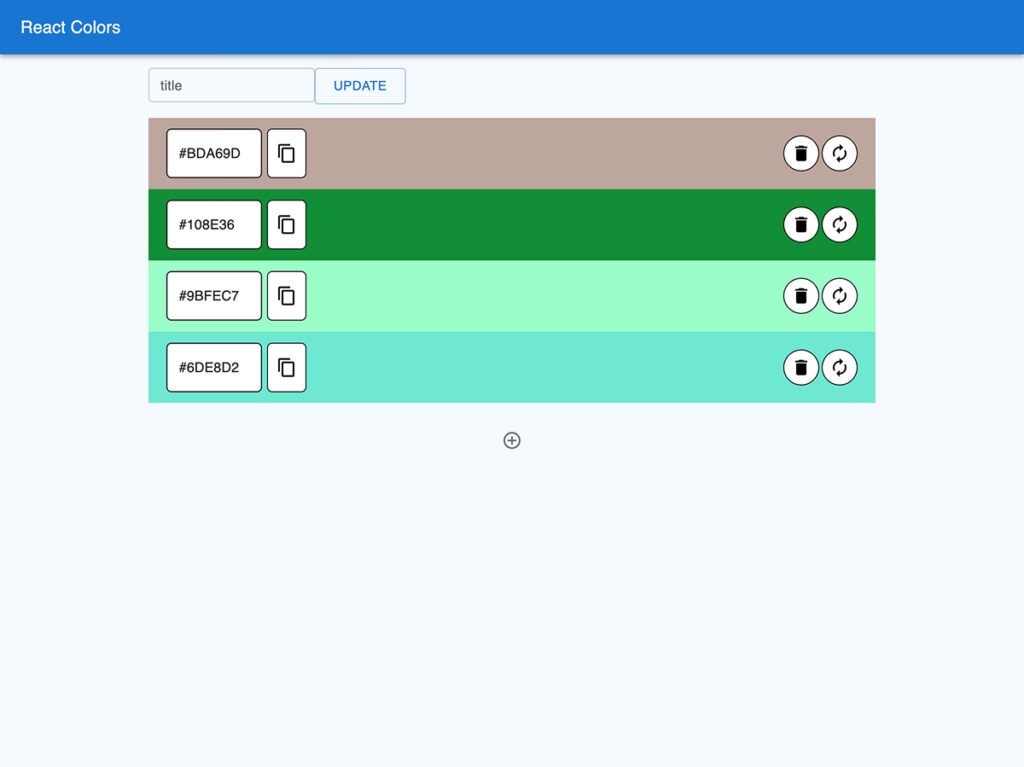
Task: Copy the #BDA69D hex code
Action: coord(287,154)
